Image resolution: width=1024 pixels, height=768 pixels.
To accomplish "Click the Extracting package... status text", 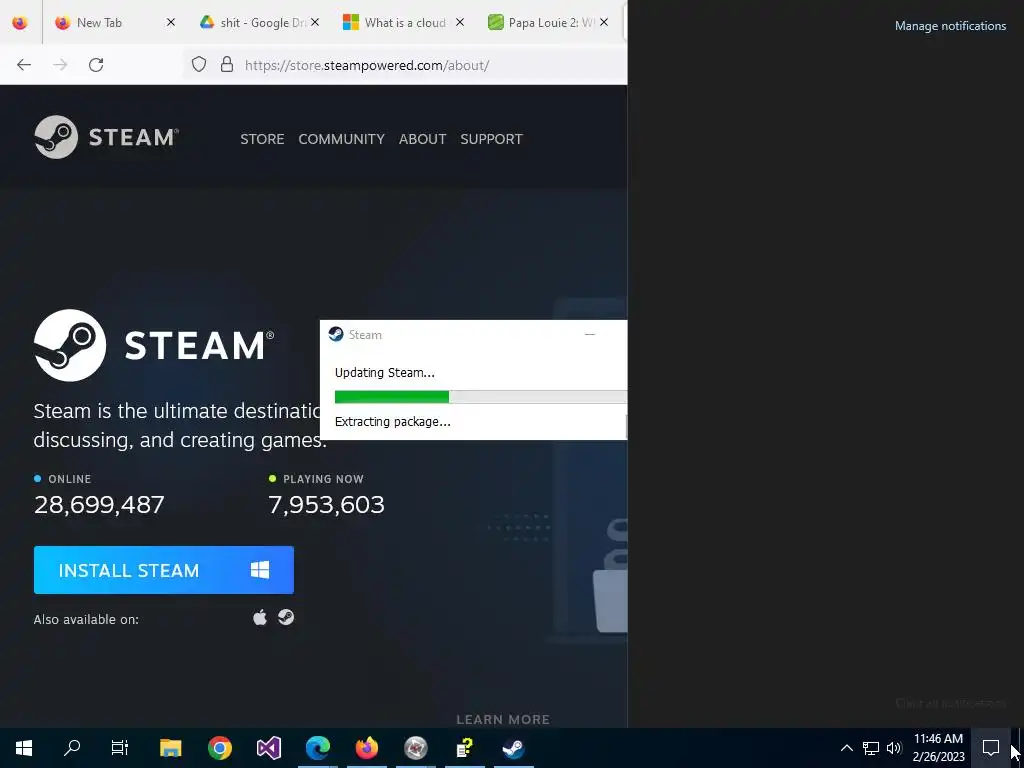I will 392,422.
